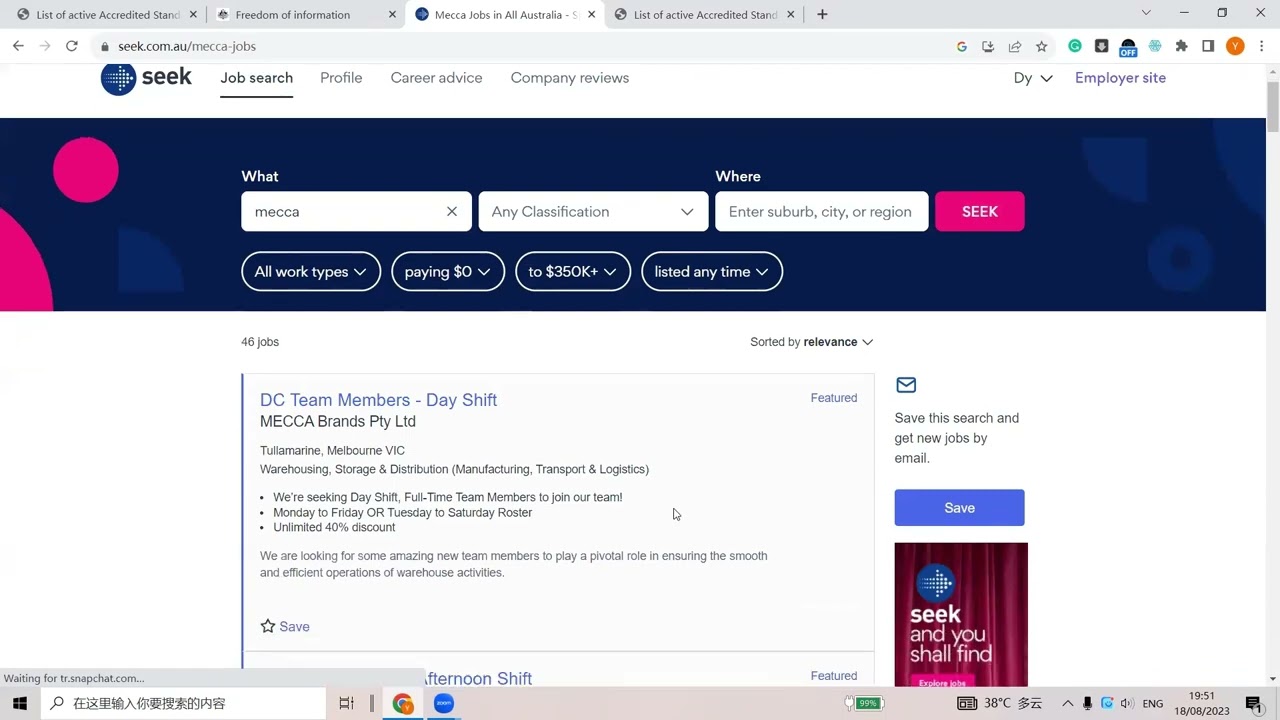This screenshot has height=720, width=1280.
Task: Open the Employer site link
Action: 1120,78
